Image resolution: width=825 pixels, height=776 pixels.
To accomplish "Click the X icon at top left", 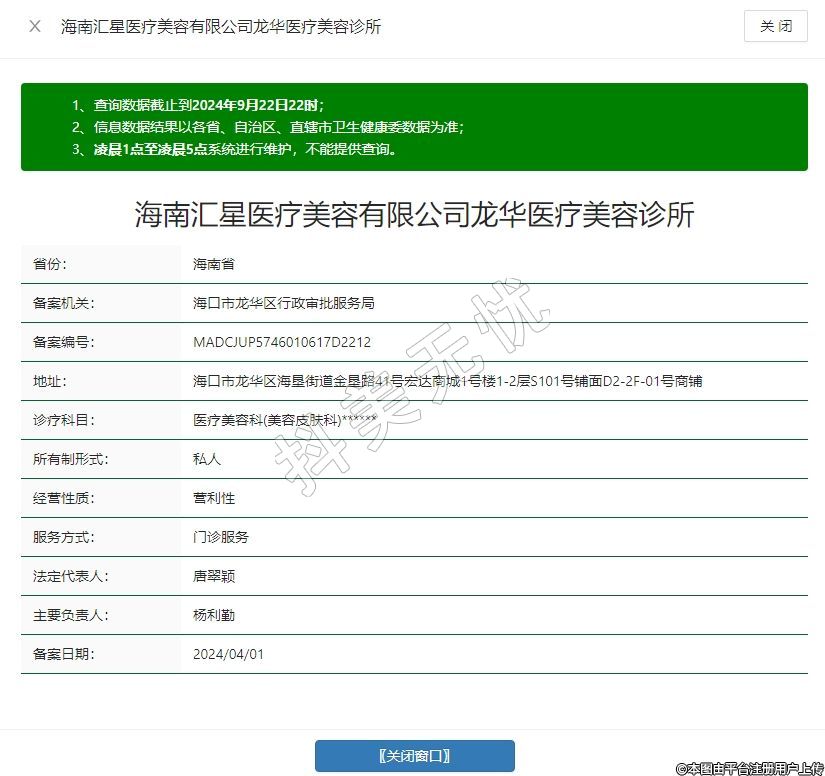I will (35, 26).
